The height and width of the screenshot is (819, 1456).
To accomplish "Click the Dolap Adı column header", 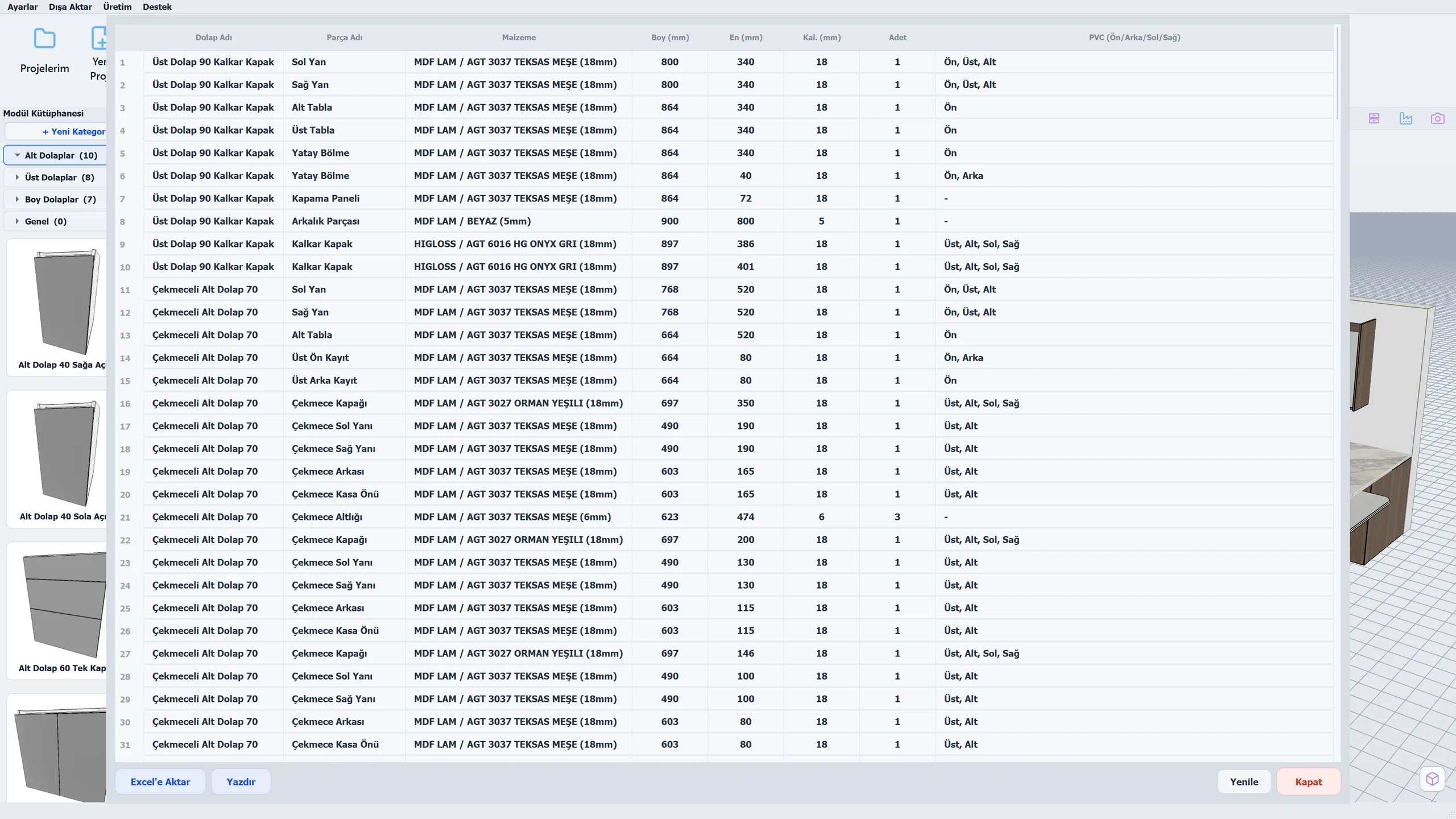I will pyautogui.click(x=213, y=38).
